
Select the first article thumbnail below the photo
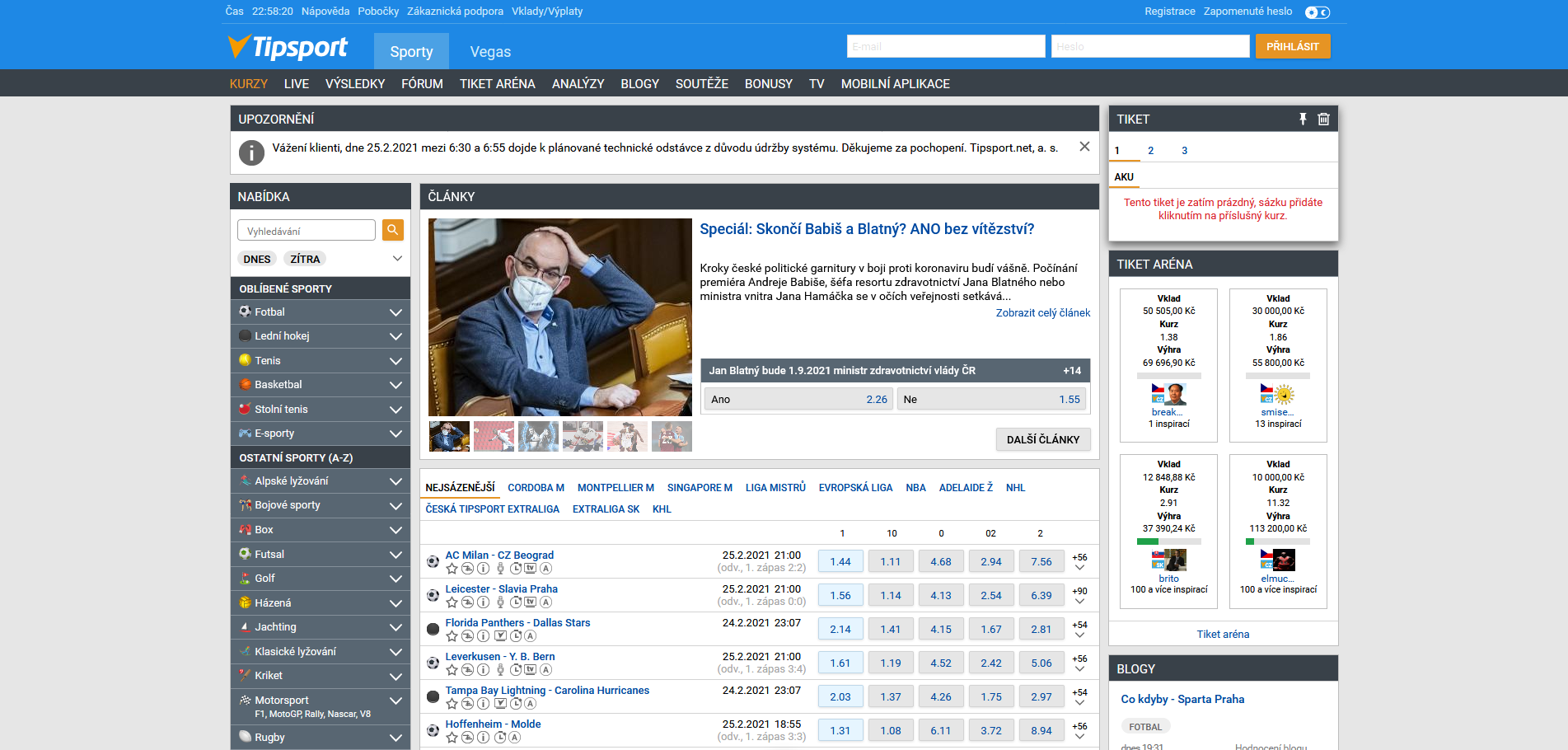click(x=450, y=436)
